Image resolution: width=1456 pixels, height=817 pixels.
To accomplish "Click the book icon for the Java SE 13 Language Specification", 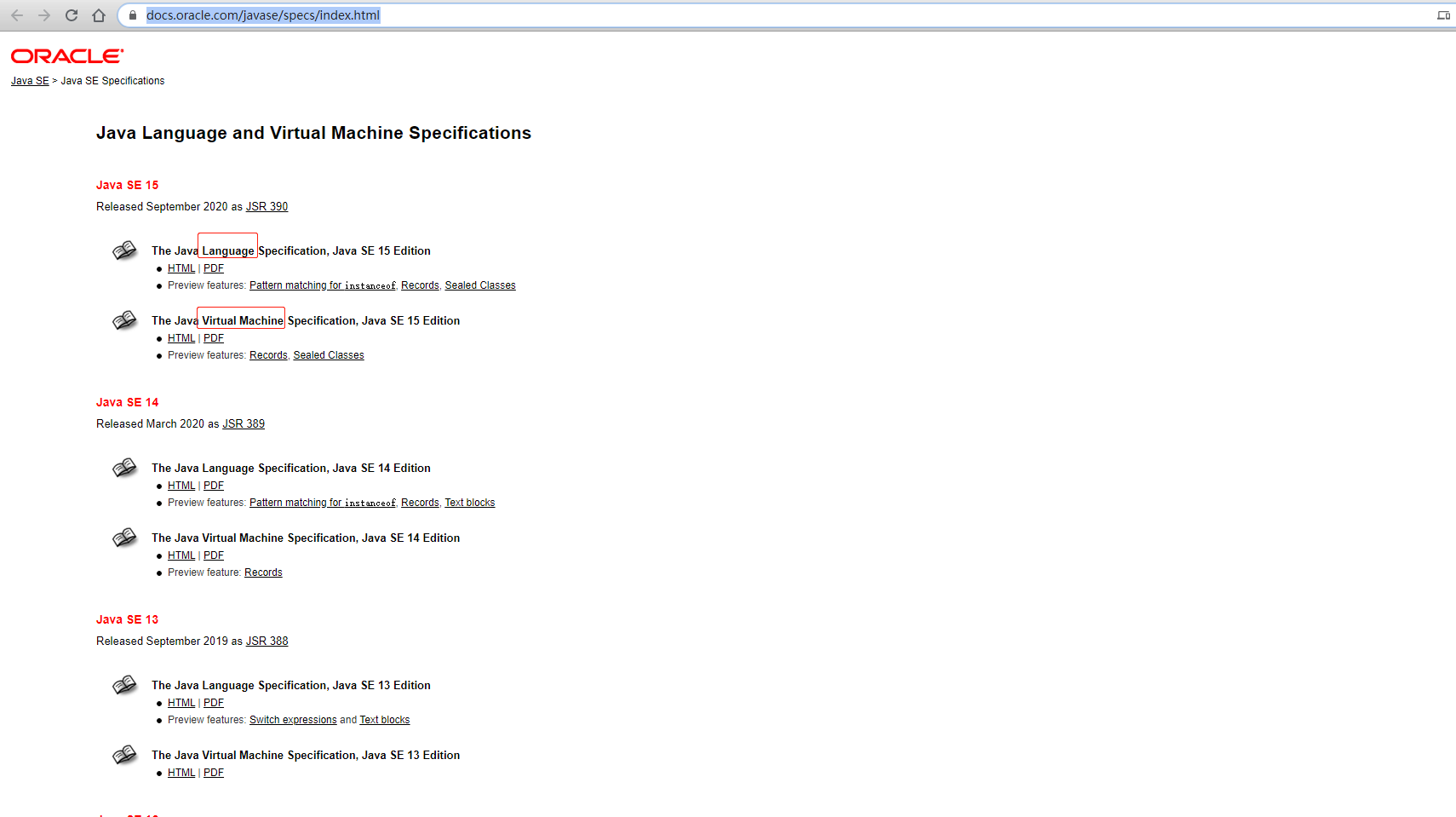I will click(x=124, y=685).
